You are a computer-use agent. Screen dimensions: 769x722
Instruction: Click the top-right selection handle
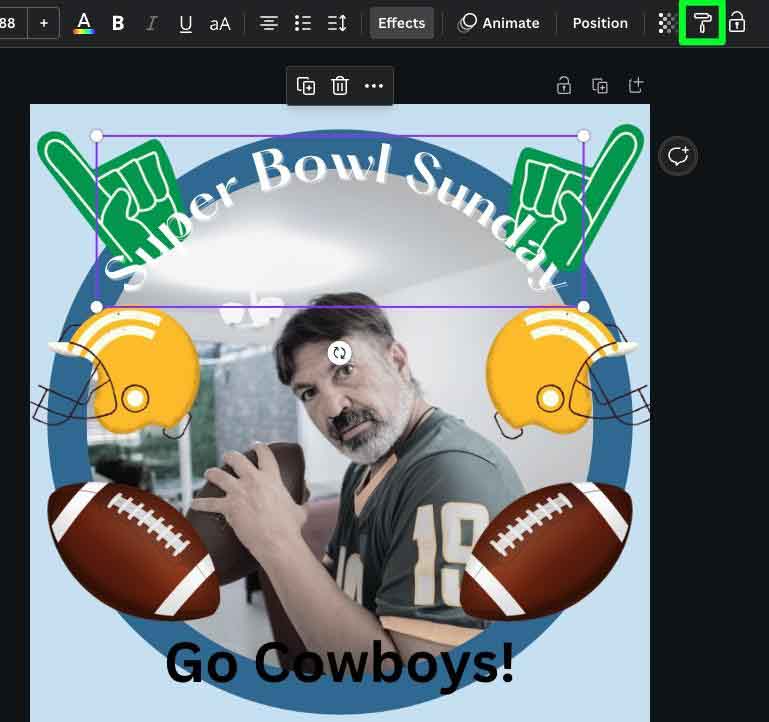pyautogui.click(x=584, y=135)
